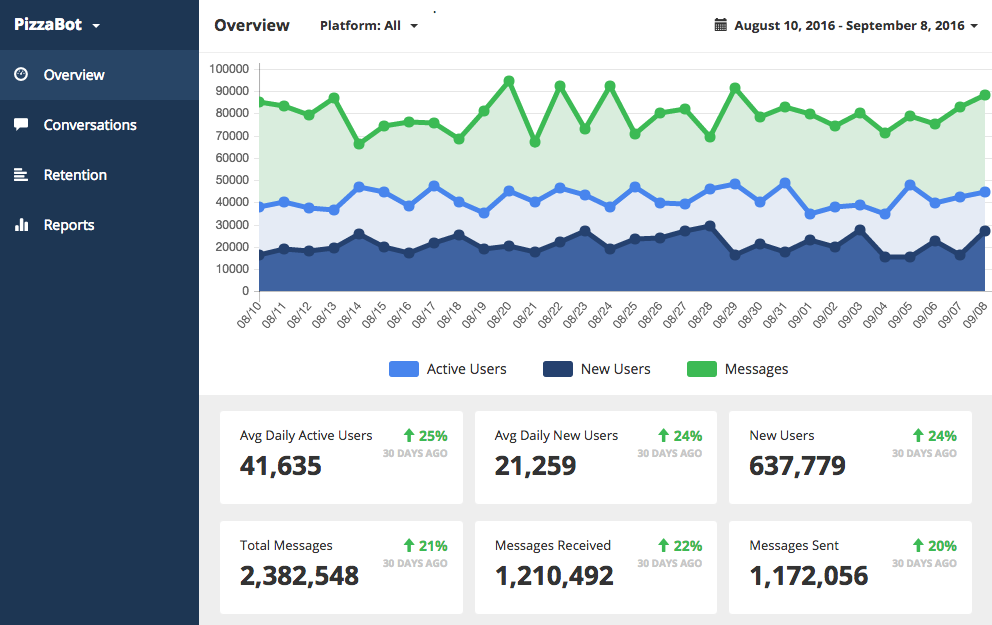
Task: Click the 50000 y-axis label
Action: 232,180
